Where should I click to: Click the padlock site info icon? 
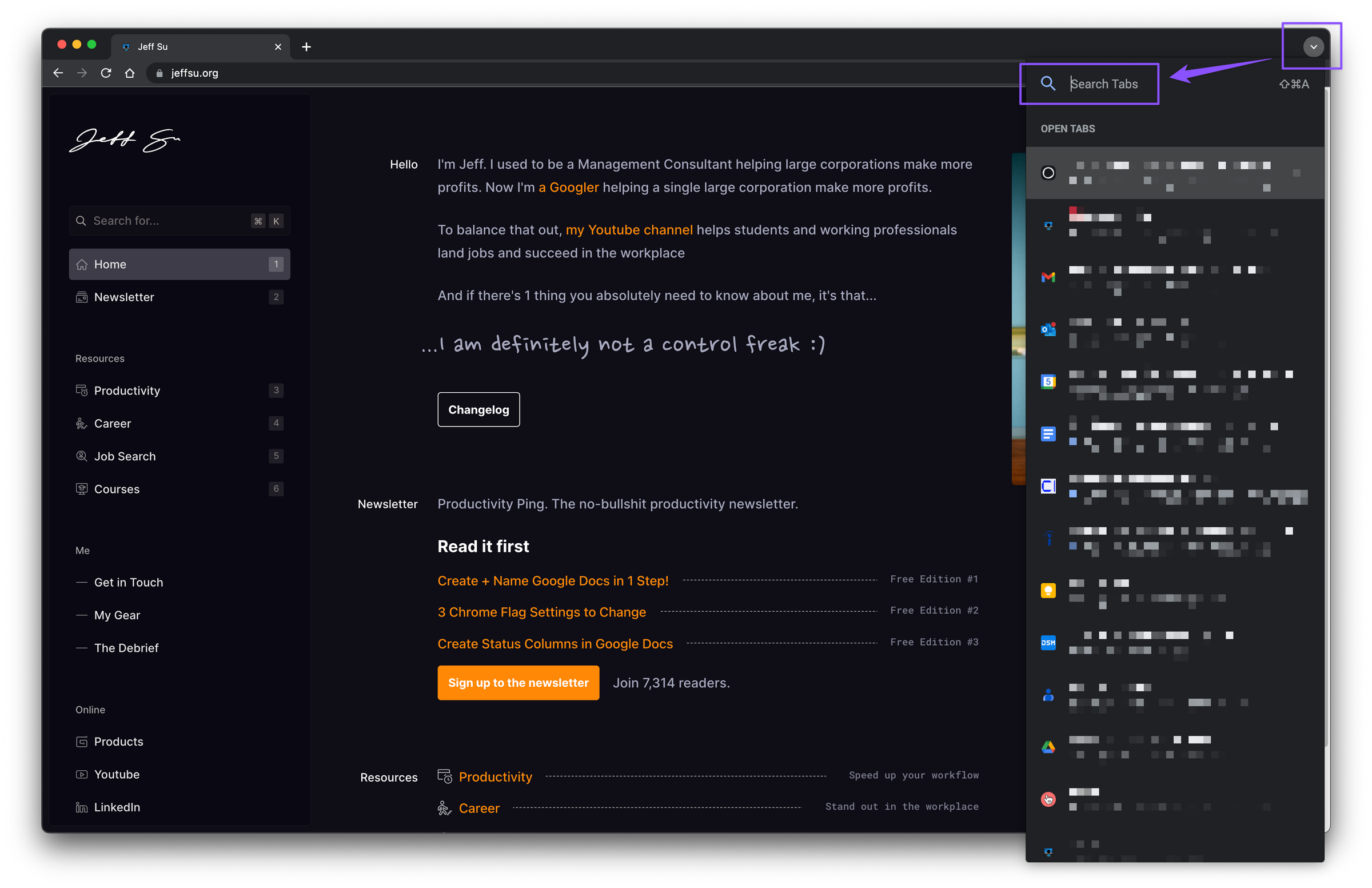click(159, 73)
